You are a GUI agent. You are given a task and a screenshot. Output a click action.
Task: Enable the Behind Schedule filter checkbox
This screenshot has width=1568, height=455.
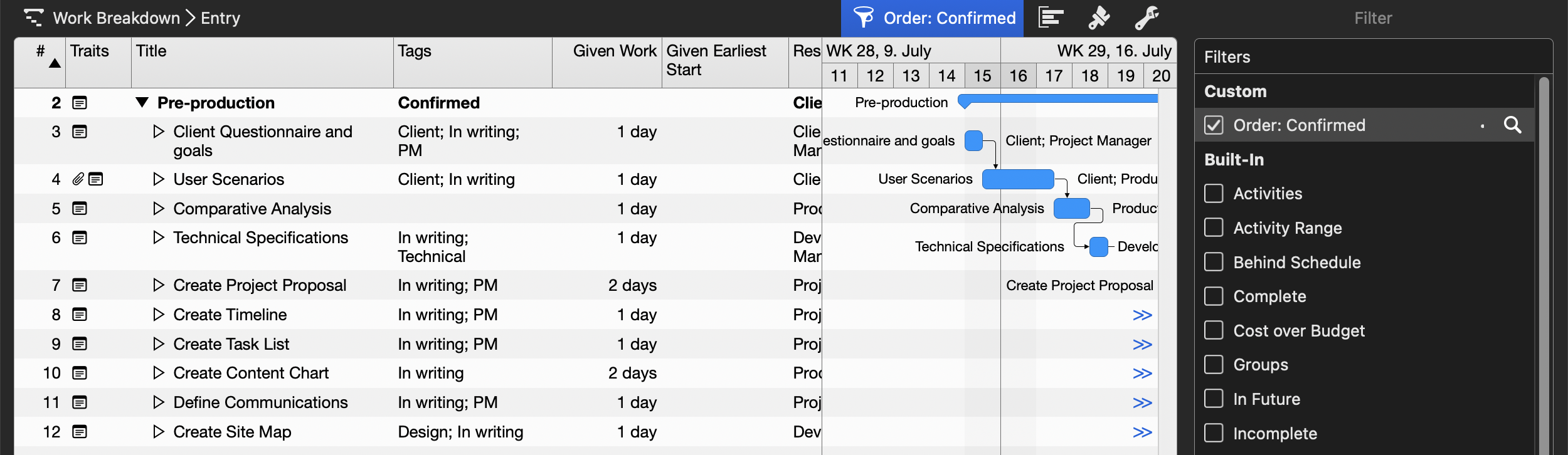point(1214,262)
